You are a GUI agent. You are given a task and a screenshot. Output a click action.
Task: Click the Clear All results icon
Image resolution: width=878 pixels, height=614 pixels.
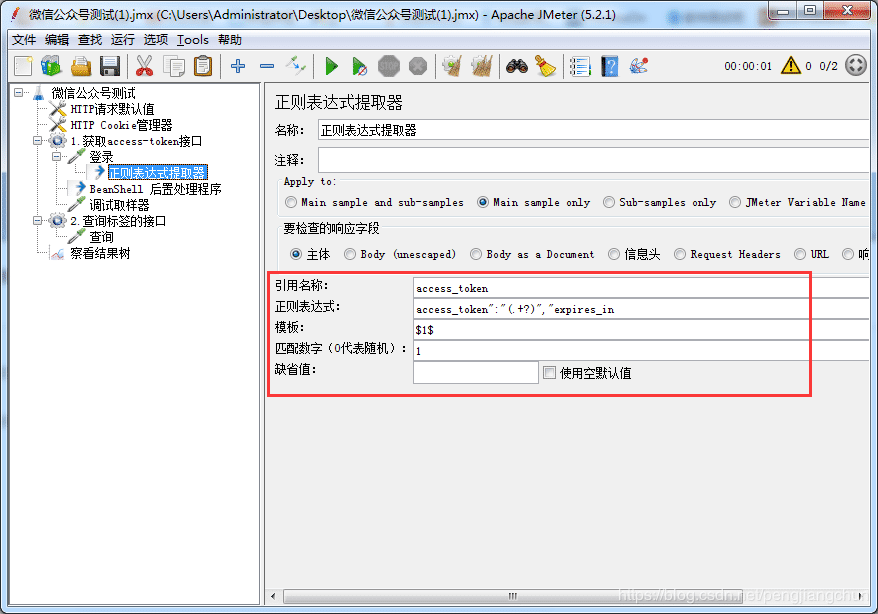[482, 66]
